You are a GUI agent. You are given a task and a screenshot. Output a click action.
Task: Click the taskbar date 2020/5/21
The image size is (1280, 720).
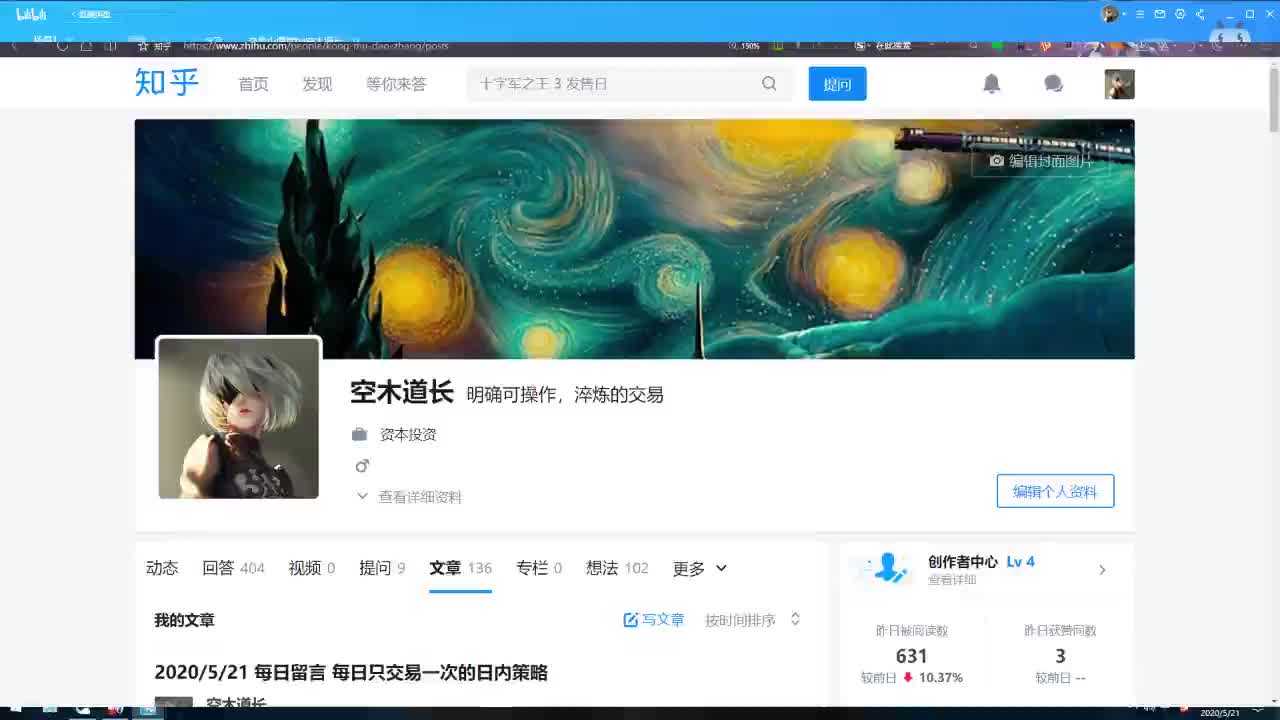[x=1219, y=713]
